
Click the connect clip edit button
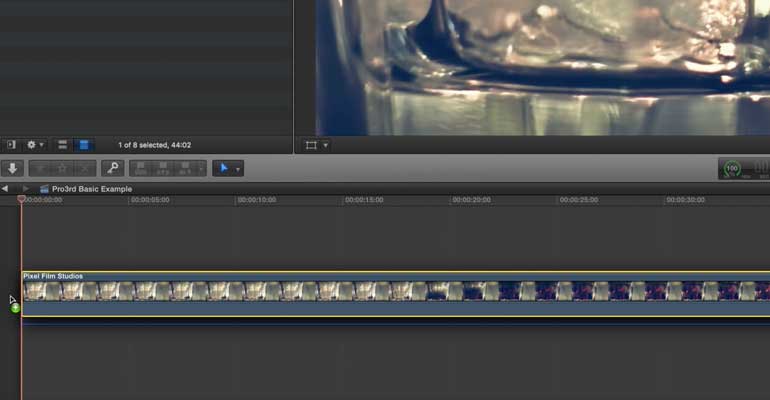click(x=141, y=168)
